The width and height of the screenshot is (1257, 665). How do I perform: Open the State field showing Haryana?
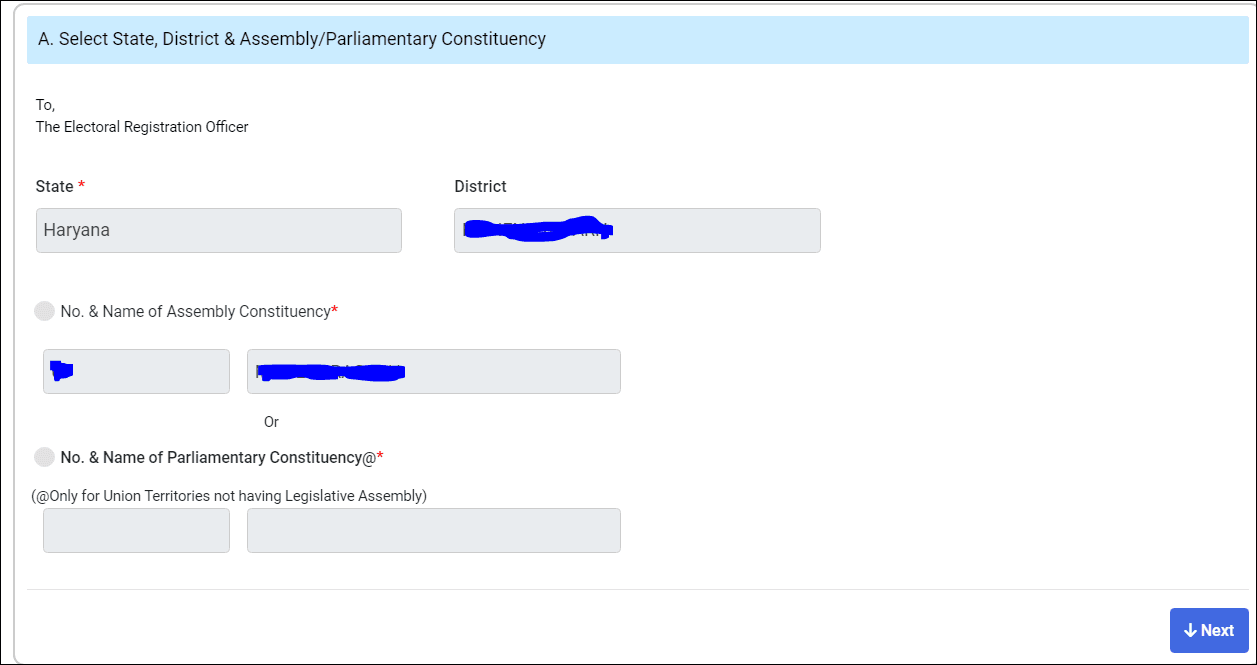click(218, 230)
